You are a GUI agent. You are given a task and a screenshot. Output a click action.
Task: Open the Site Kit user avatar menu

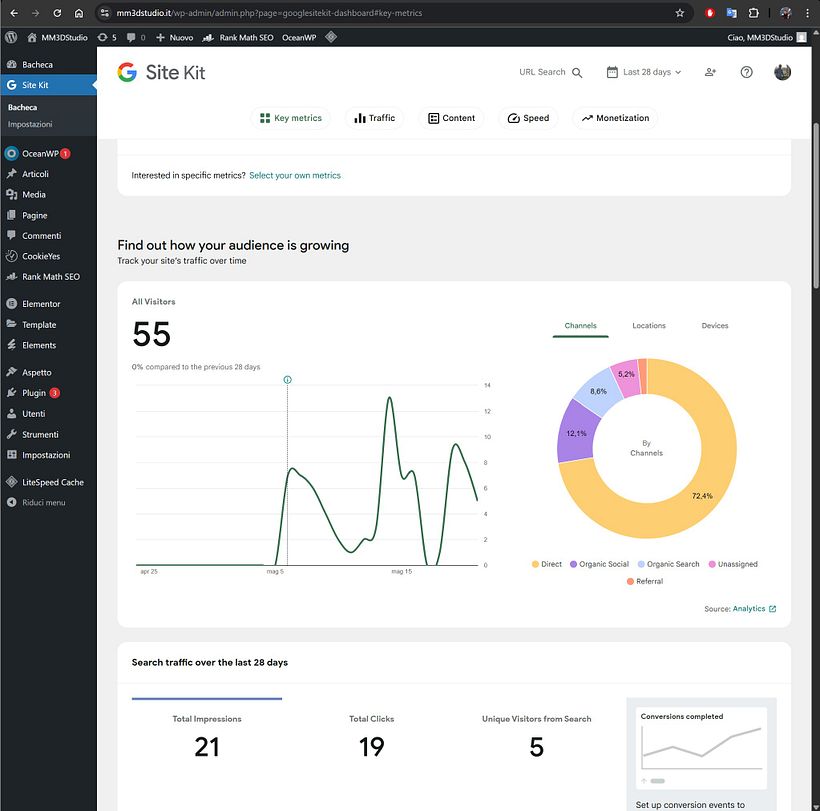pyautogui.click(x=782, y=72)
